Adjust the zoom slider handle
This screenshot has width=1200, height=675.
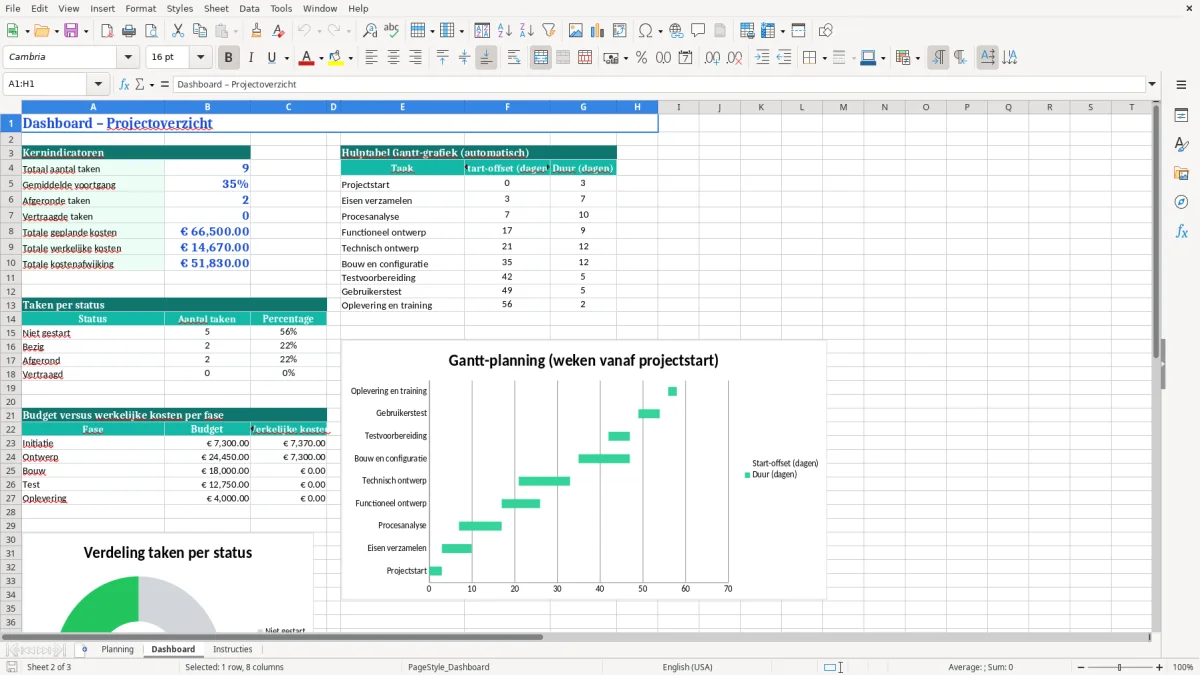click(x=1119, y=667)
